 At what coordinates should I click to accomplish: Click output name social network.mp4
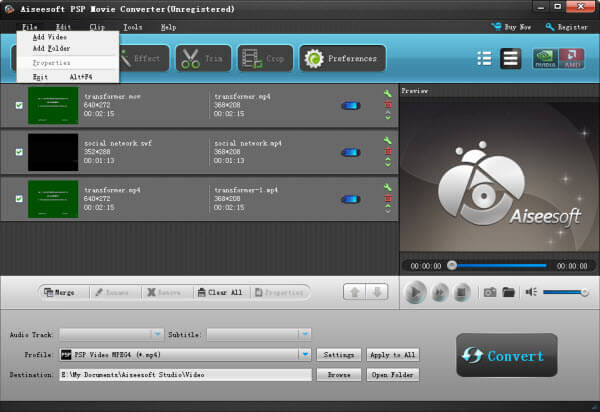248,143
